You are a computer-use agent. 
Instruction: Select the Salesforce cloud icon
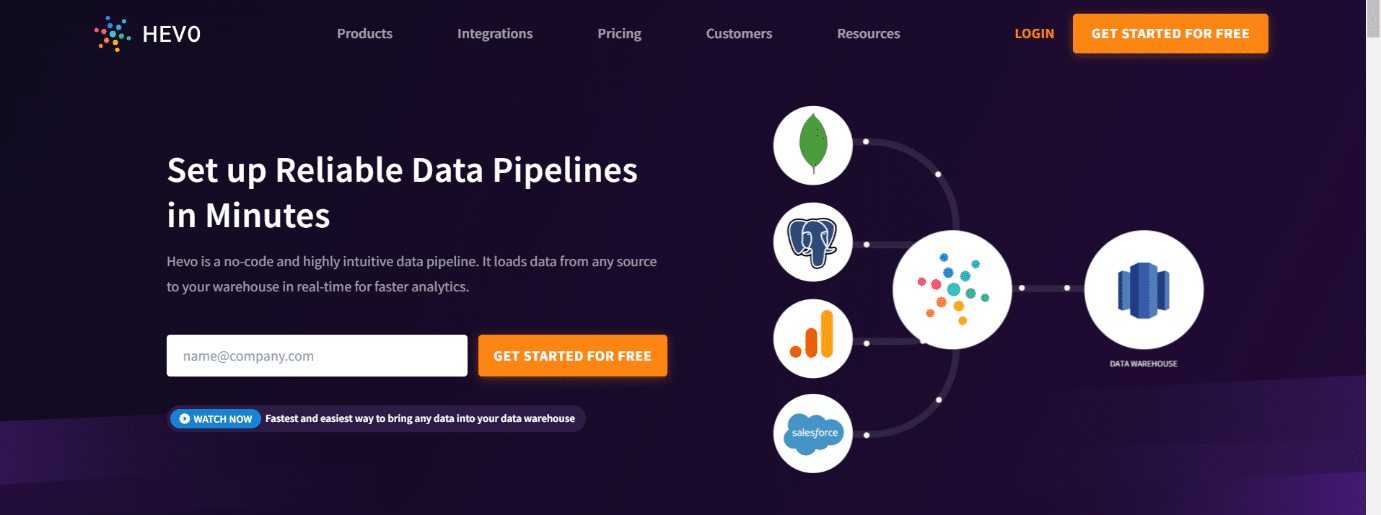click(813, 434)
